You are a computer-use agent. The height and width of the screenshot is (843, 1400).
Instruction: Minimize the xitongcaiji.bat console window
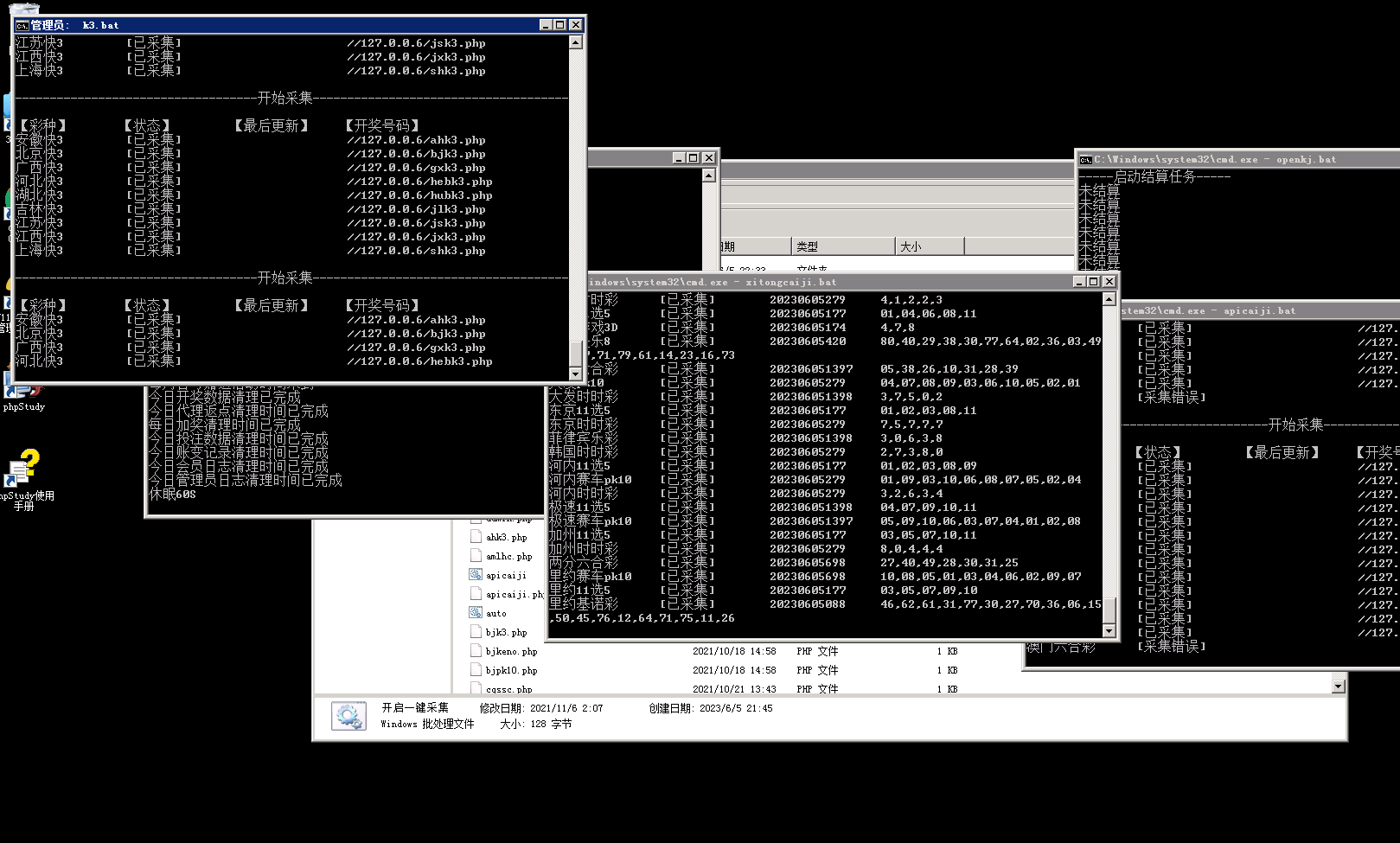(1078, 282)
